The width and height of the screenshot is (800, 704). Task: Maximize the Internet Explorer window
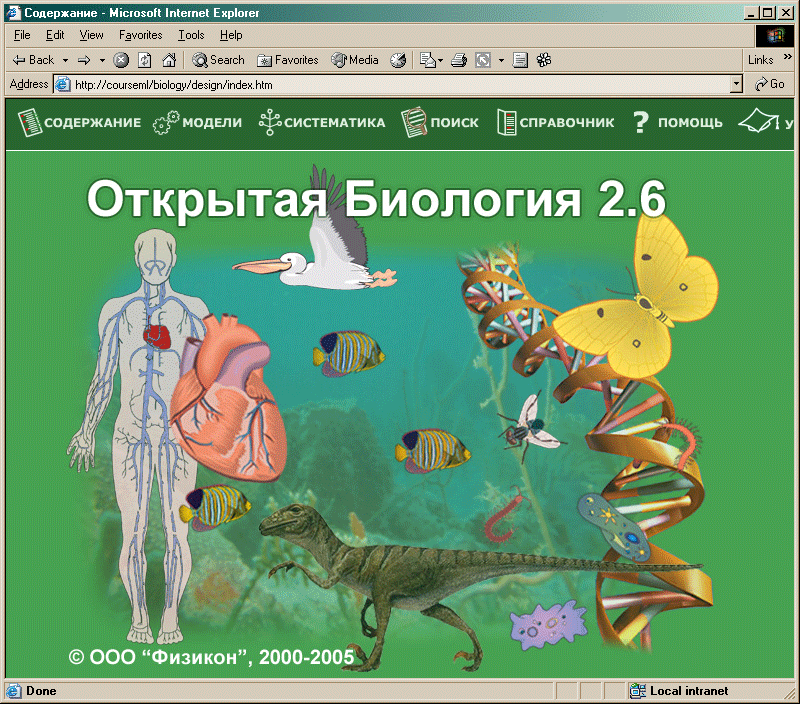tap(768, 13)
